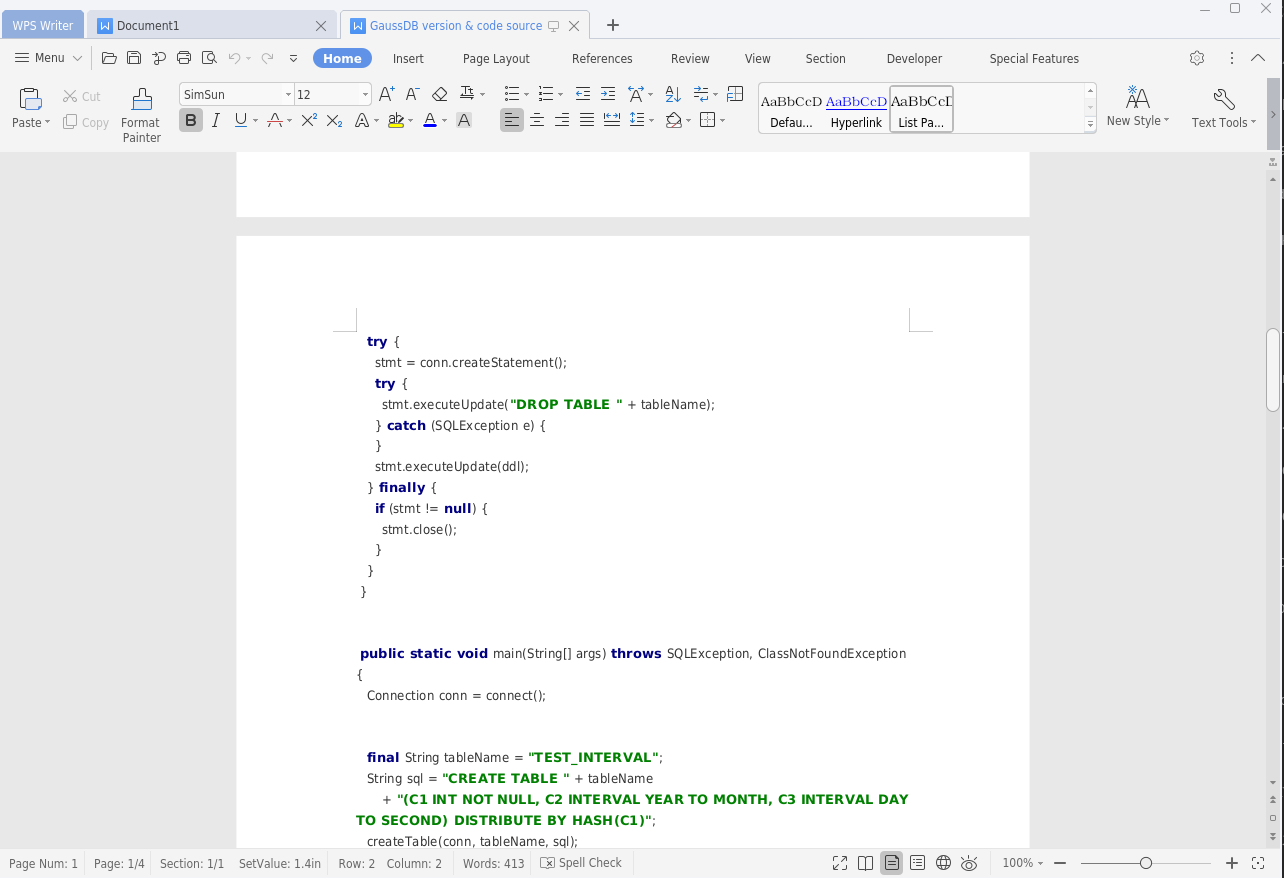Apply the List Paragraph style
Viewport: 1284px width, 878px height.
[x=921, y=108]
